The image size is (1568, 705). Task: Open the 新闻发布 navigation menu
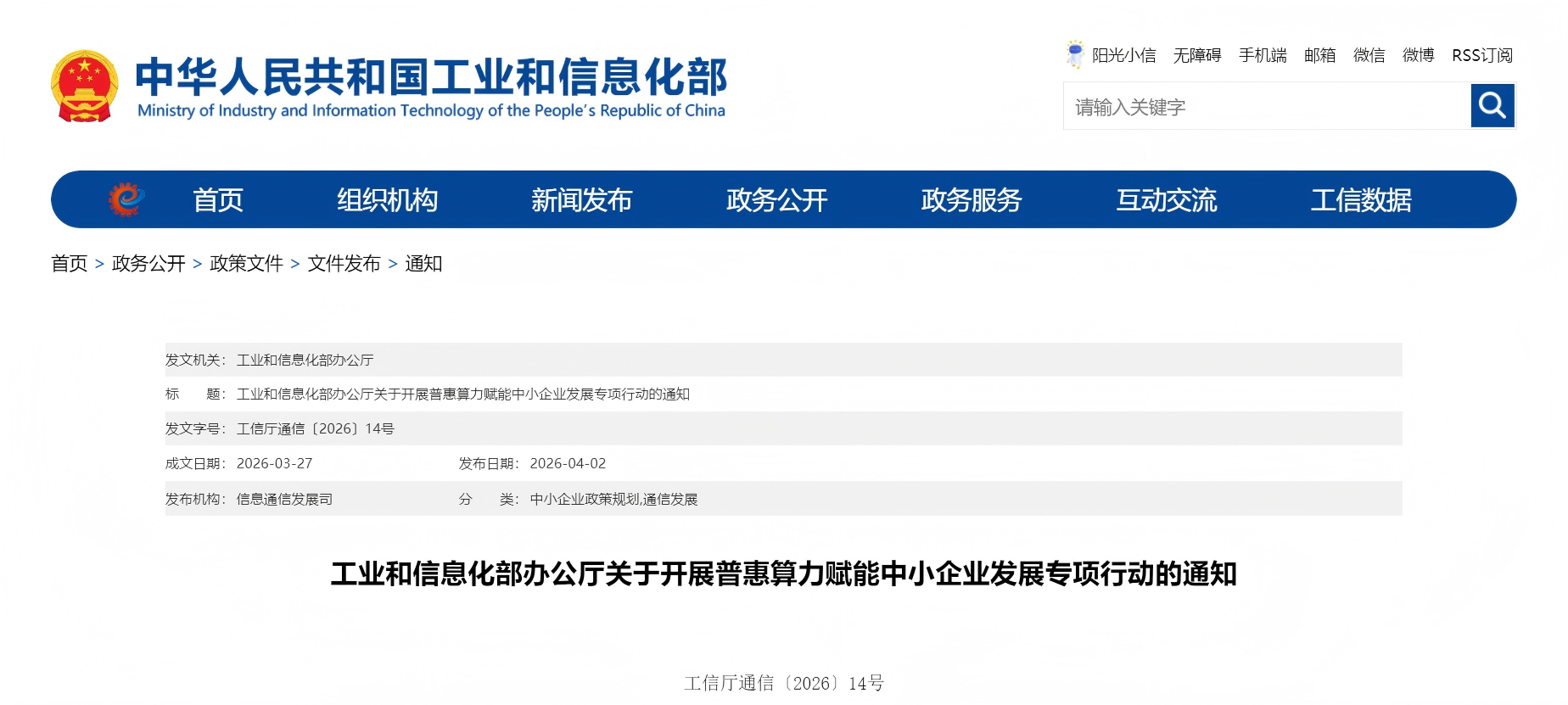pyautogui.click(x=582, y=200)
